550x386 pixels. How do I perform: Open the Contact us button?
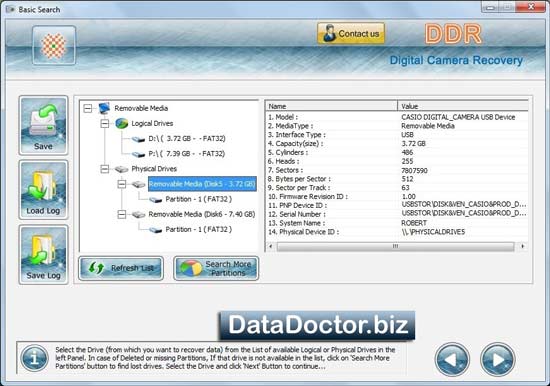[x=351, y=34]
